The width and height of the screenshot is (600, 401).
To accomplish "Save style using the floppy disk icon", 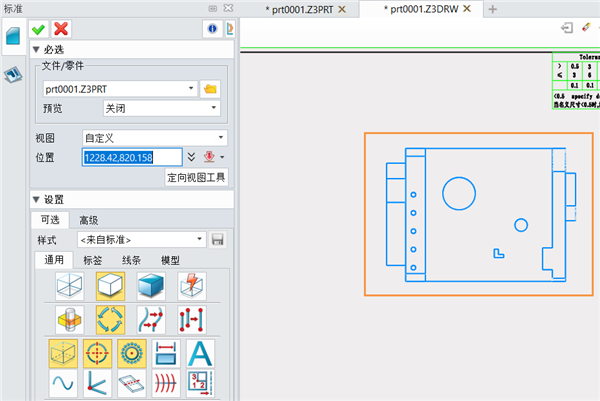I will click(217, 240).
